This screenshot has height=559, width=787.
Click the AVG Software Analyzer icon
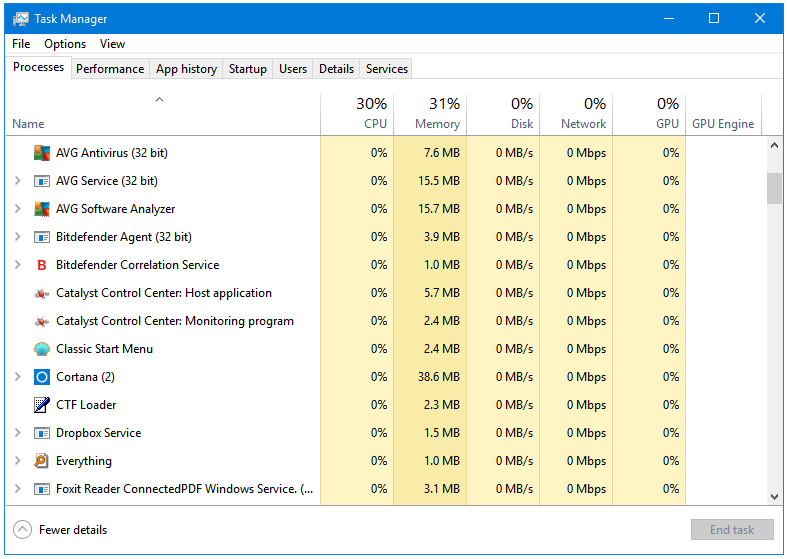click(x=41, y=209)
